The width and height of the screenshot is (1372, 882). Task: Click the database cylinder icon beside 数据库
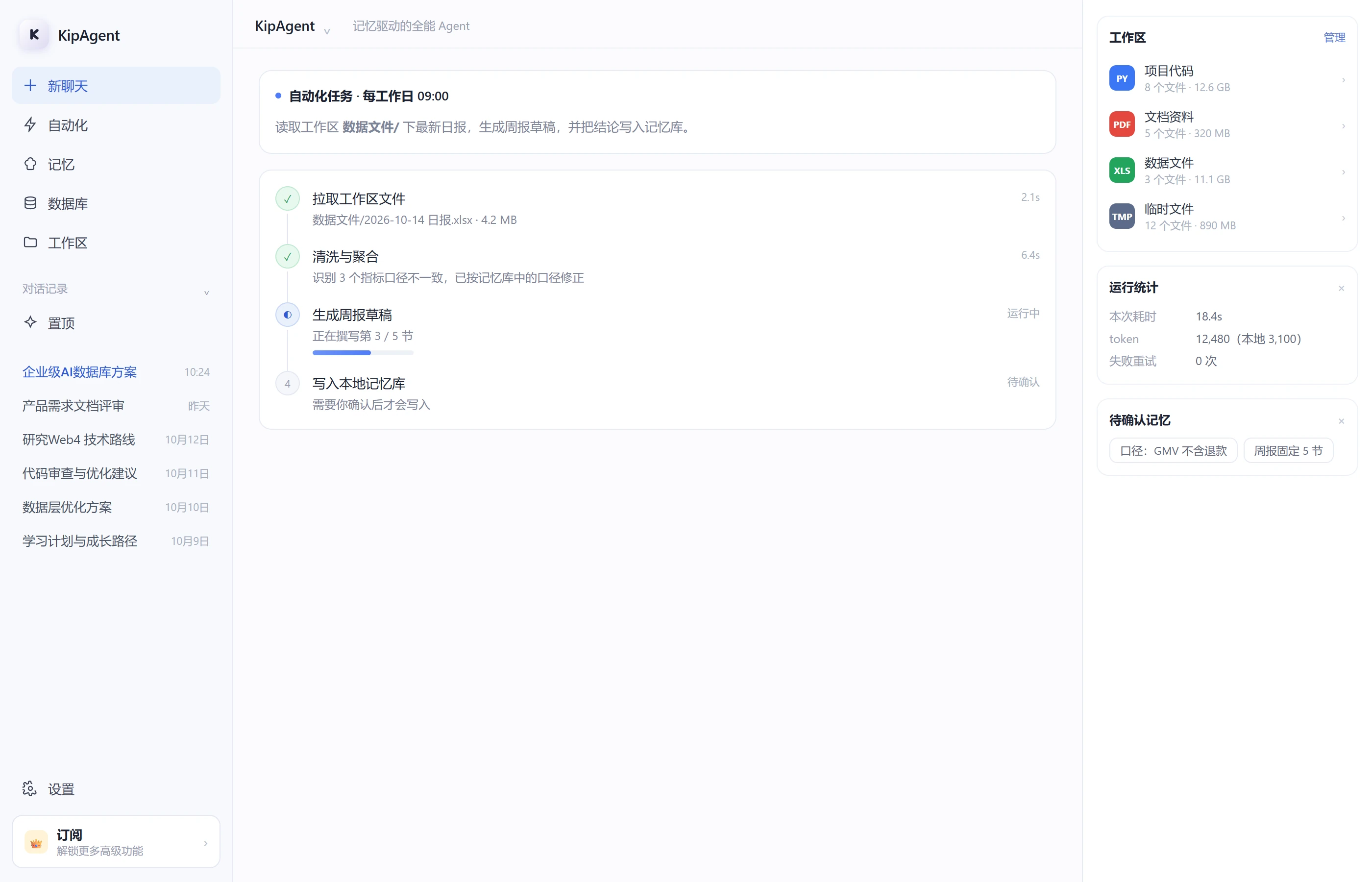30,203
